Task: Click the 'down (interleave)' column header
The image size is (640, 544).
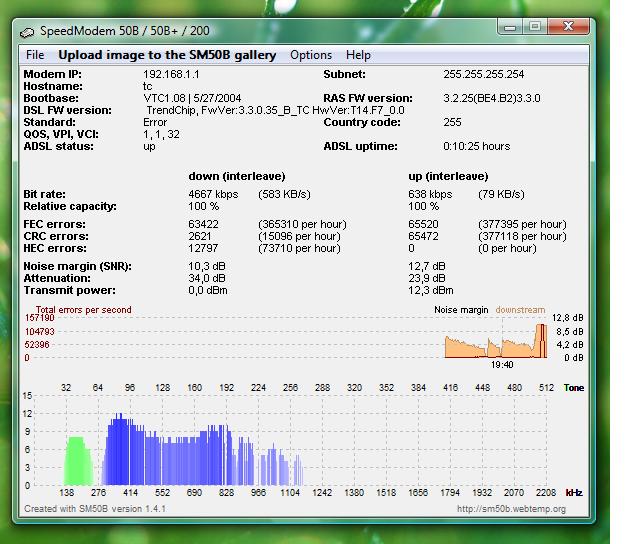Action: [237, 176]
